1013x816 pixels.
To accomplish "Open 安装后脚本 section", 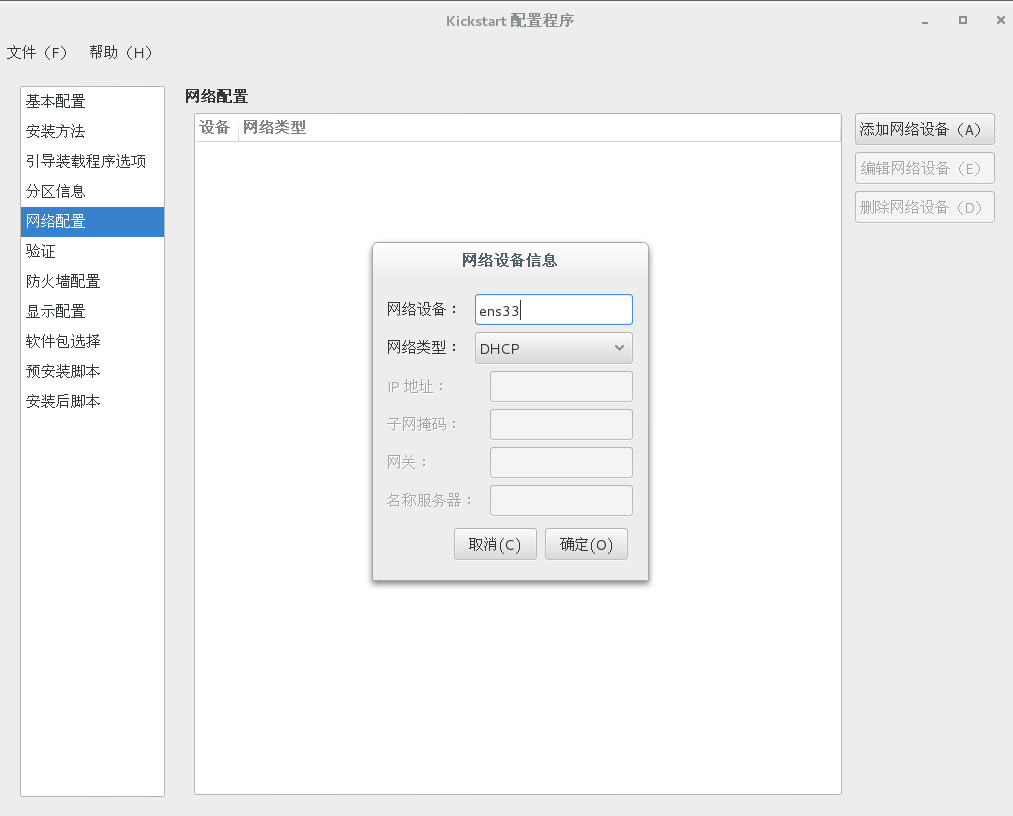I will click(x=92, y=401).
